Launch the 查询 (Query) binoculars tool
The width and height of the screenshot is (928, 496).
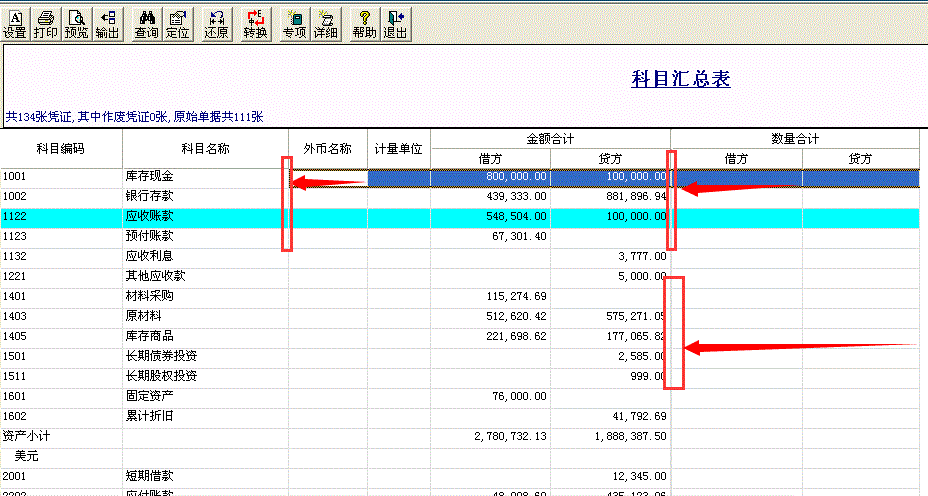click(x=146, y=23)
